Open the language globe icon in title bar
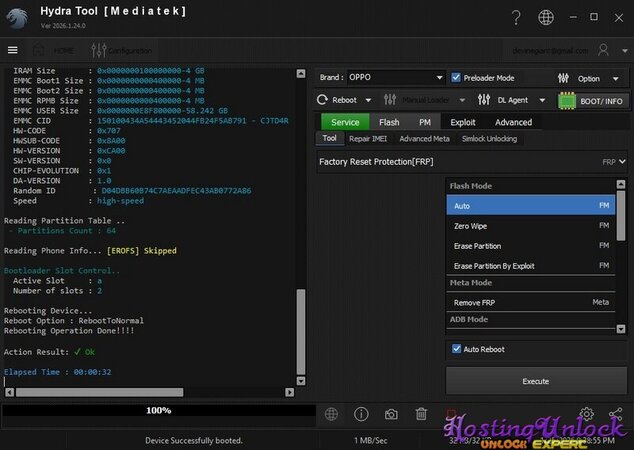This screenshot has width=634, height=450. pos(545,18)
